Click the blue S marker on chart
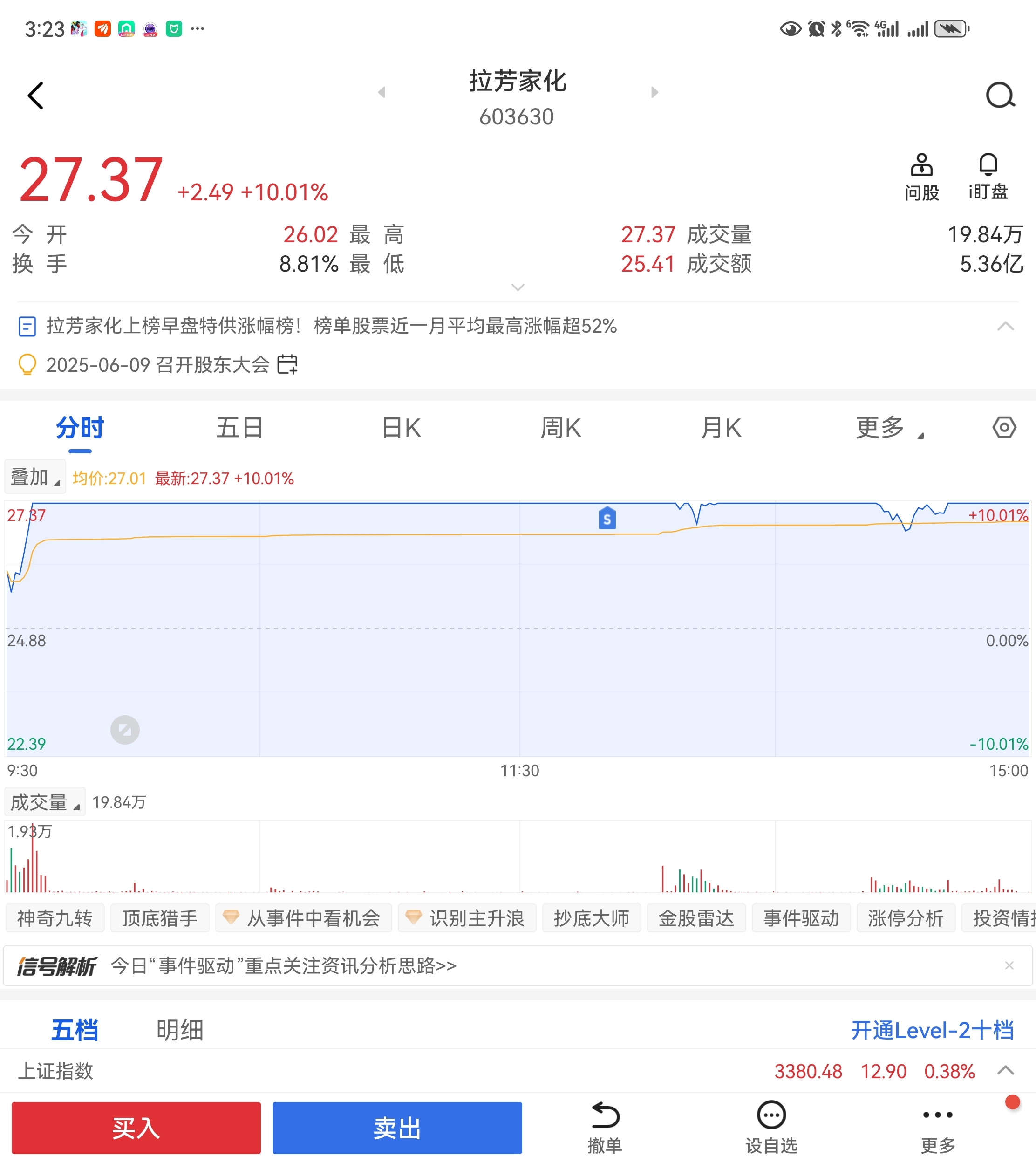1036x1163 pixels. coord(607,519)
